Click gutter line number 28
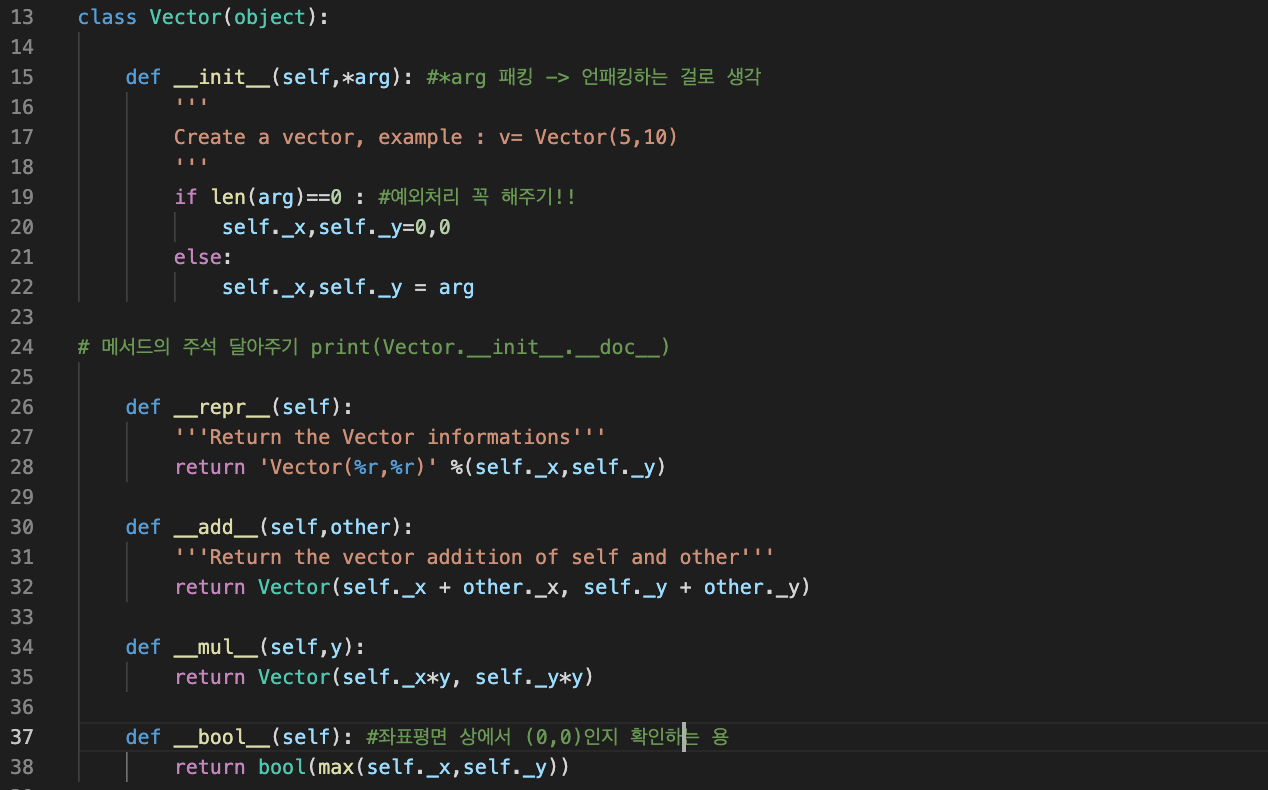The width and height of the screenshot is (1268, 790). (x=22, y=467)
